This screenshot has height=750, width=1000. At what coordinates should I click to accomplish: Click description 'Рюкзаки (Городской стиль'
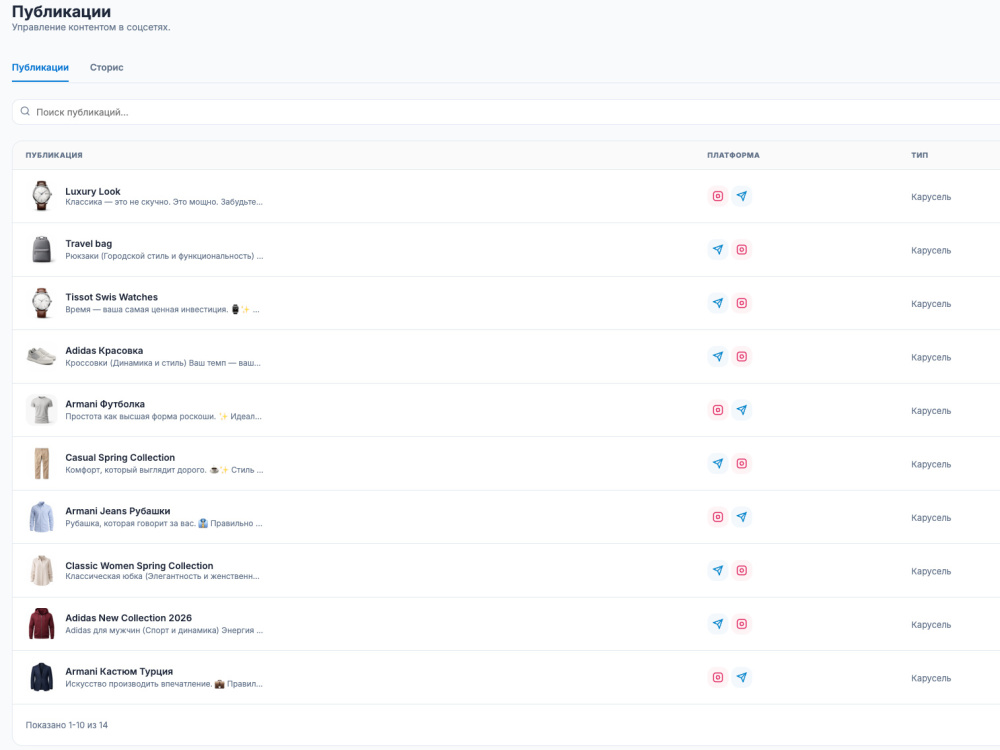[x=164, y=256]
